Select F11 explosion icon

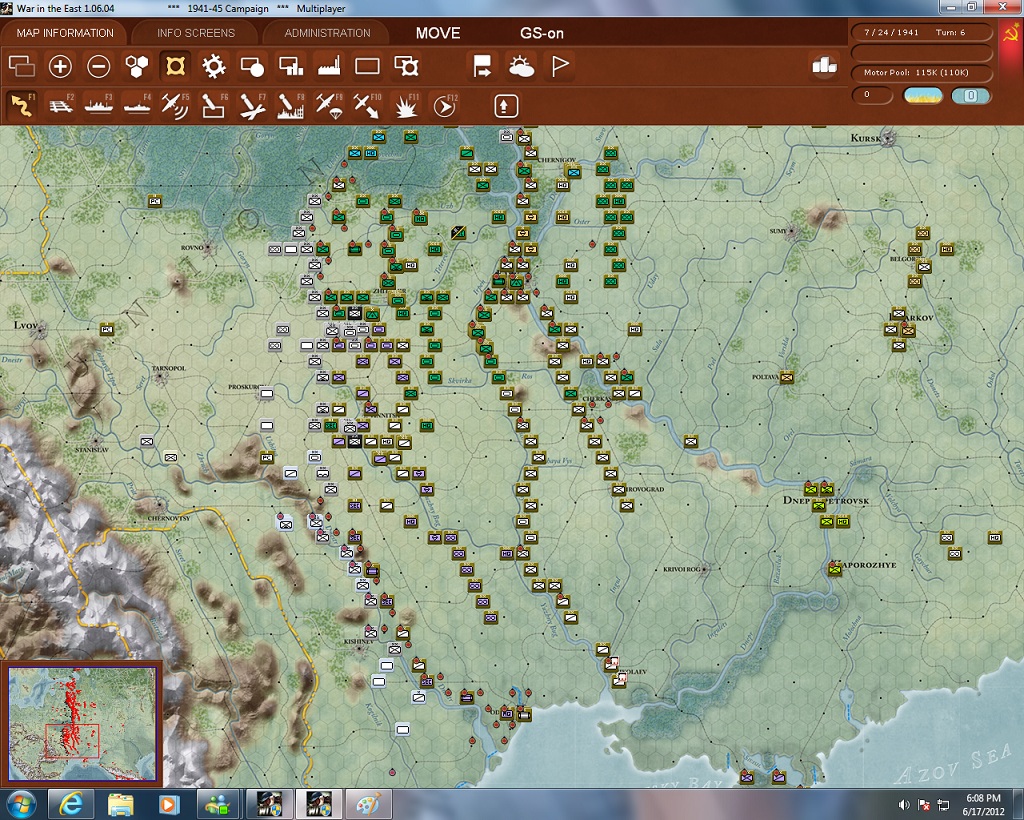point(406,106)
